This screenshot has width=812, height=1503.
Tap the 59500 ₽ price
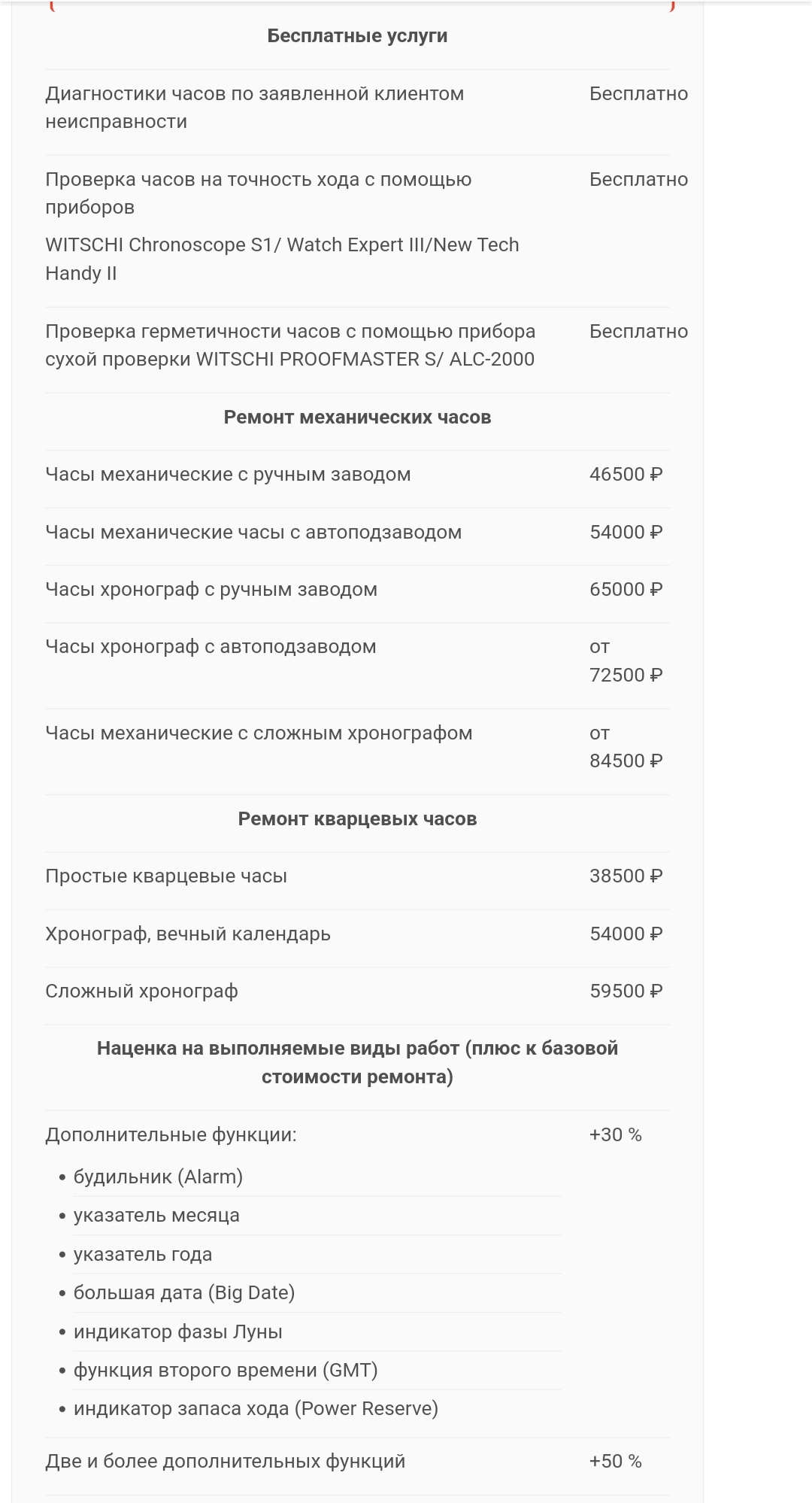626,991
